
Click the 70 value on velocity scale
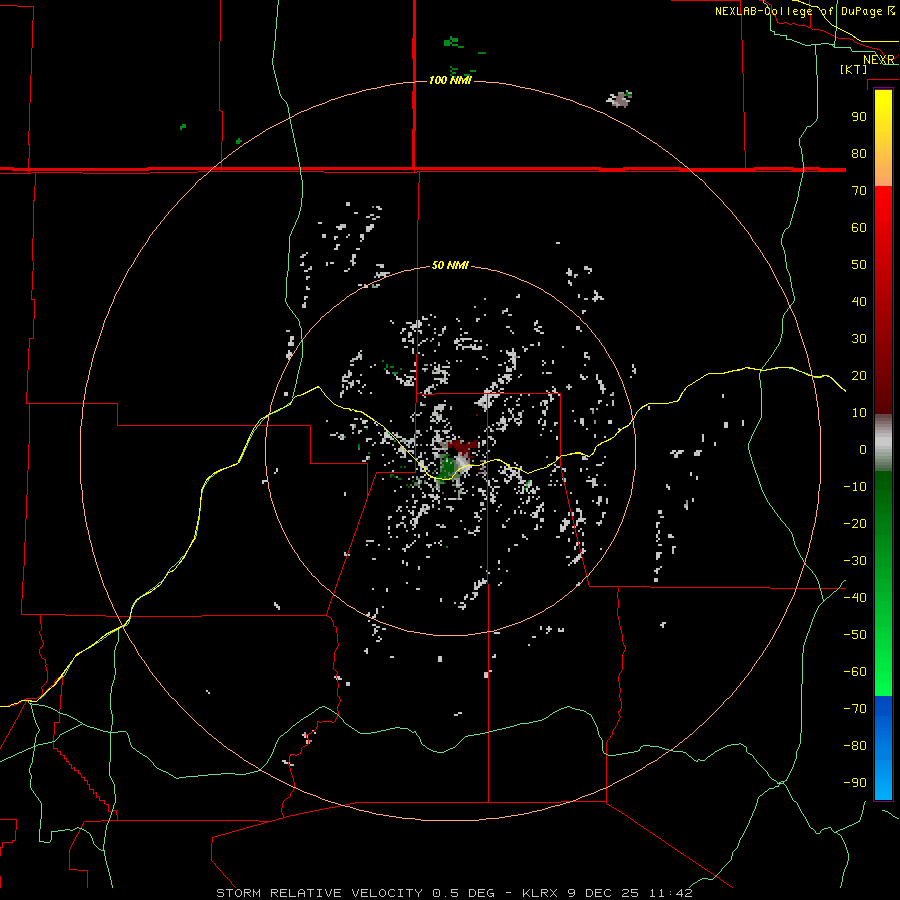point(859,191)
